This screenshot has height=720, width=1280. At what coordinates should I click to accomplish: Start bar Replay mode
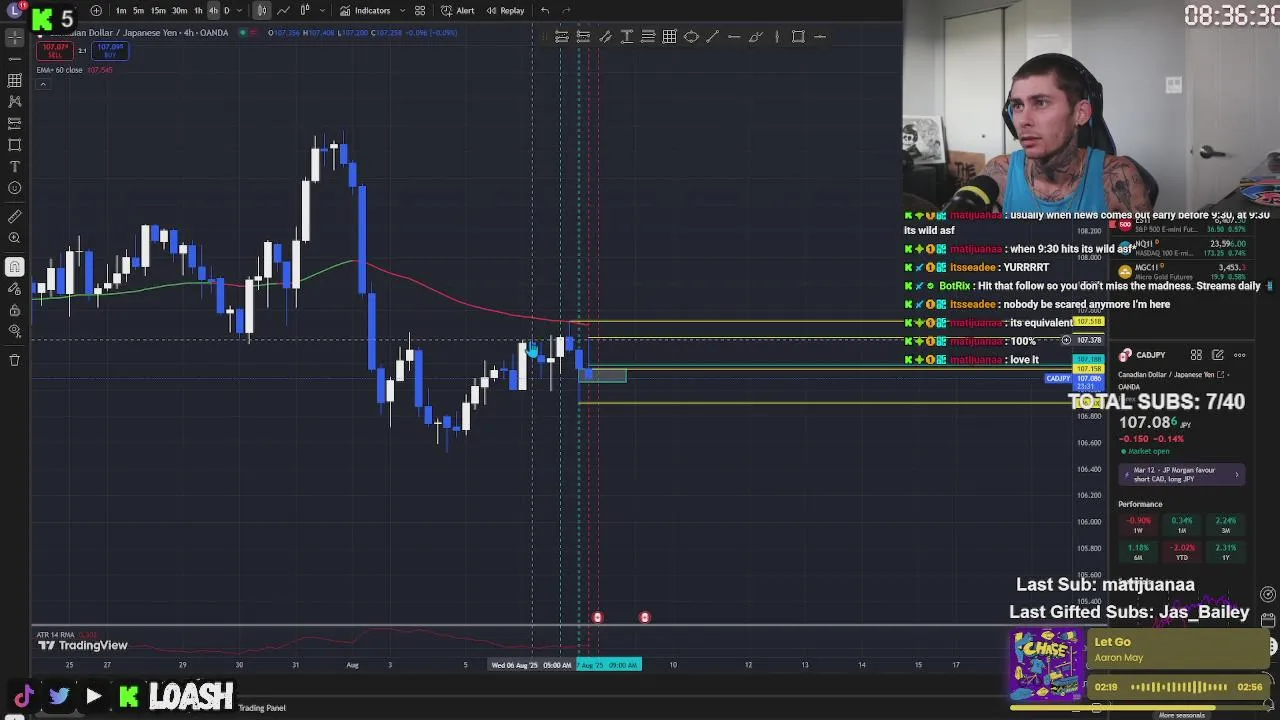505,10
